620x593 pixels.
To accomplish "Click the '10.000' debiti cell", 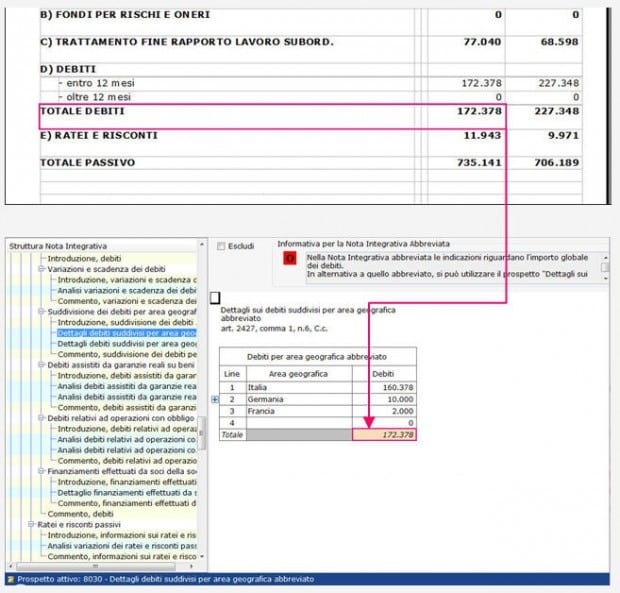I will [384, 399].
